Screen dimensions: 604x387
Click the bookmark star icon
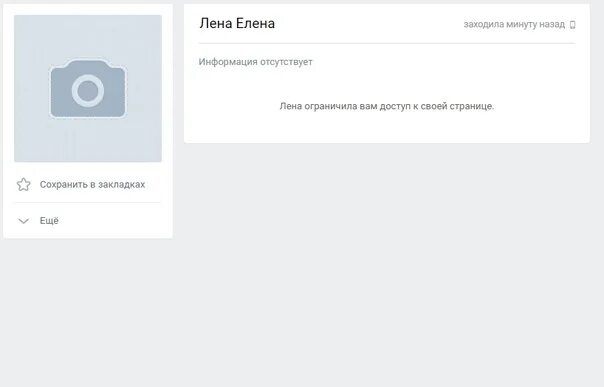coord(23,184)
